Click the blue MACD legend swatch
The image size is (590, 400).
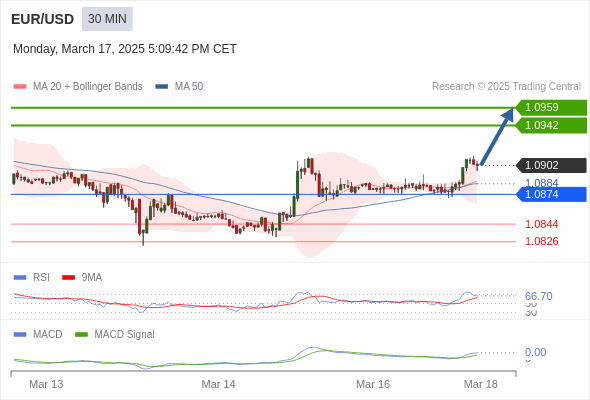point(20,335)
